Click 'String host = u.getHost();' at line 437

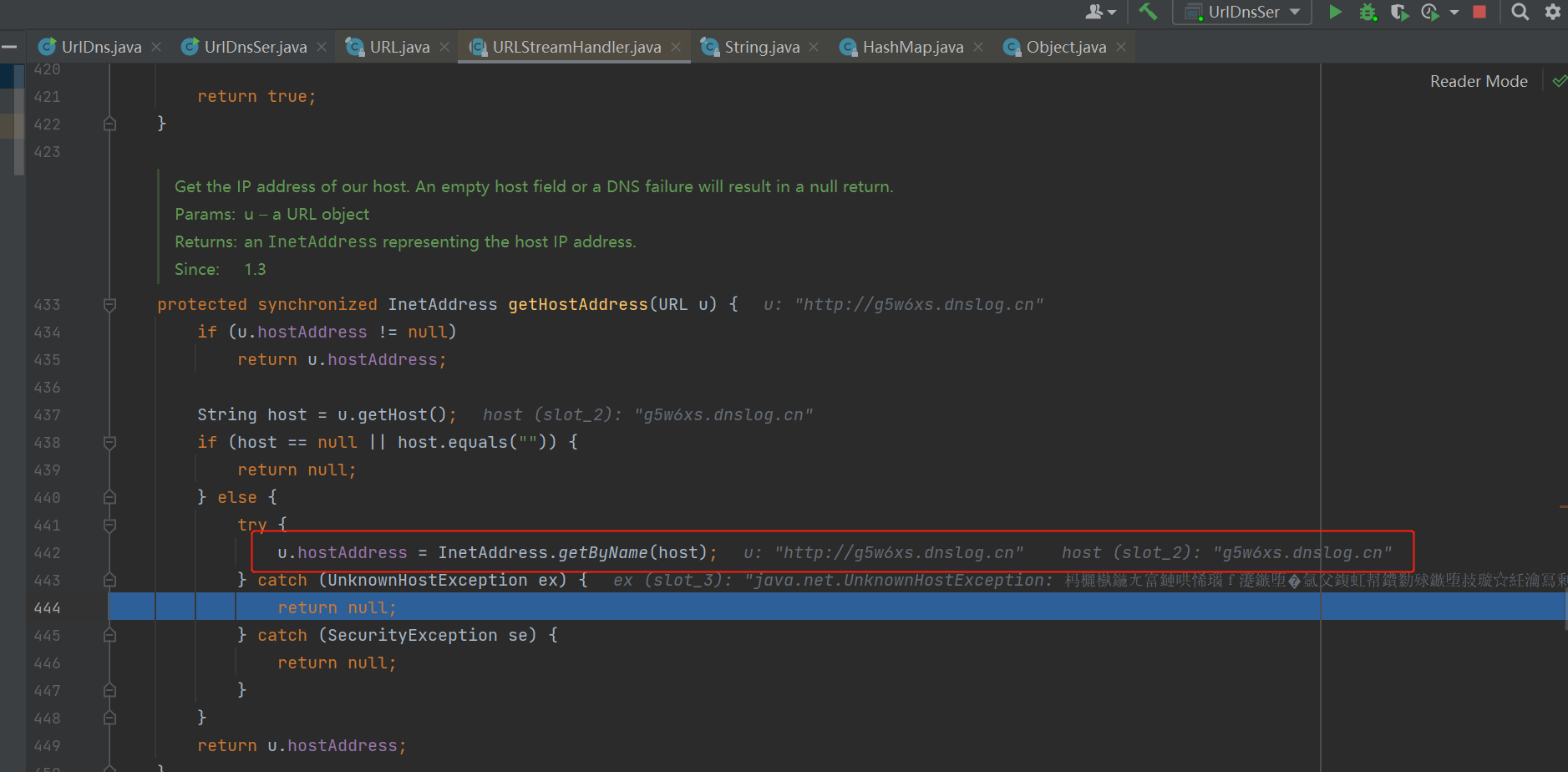tap(327, 415)
